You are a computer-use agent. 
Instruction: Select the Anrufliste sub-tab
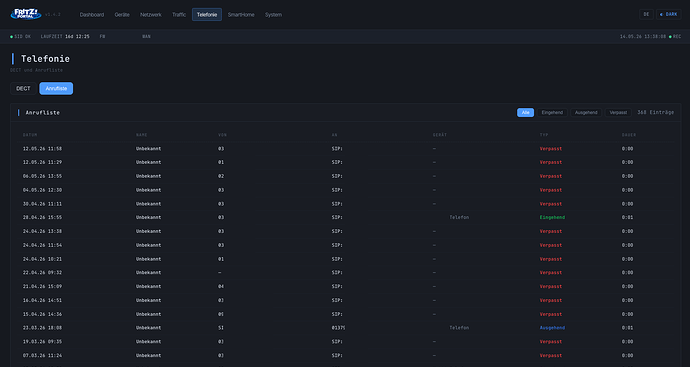[x=56, y=88]
